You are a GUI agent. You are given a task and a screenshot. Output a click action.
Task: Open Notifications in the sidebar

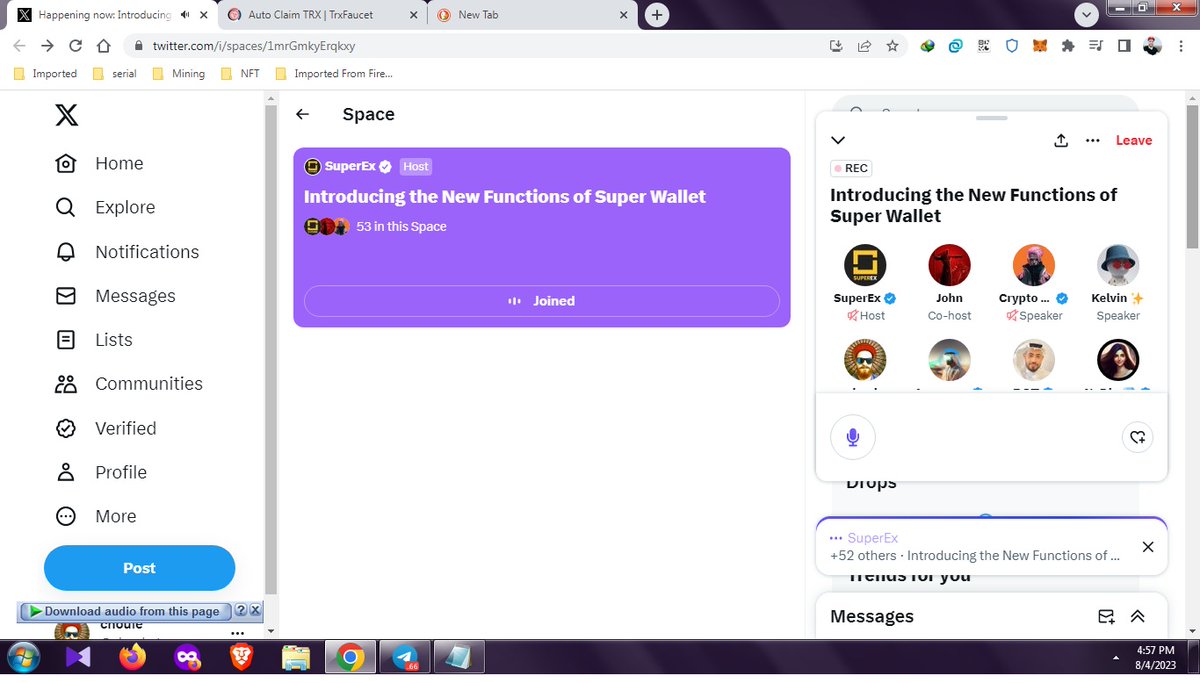[127, 252]
